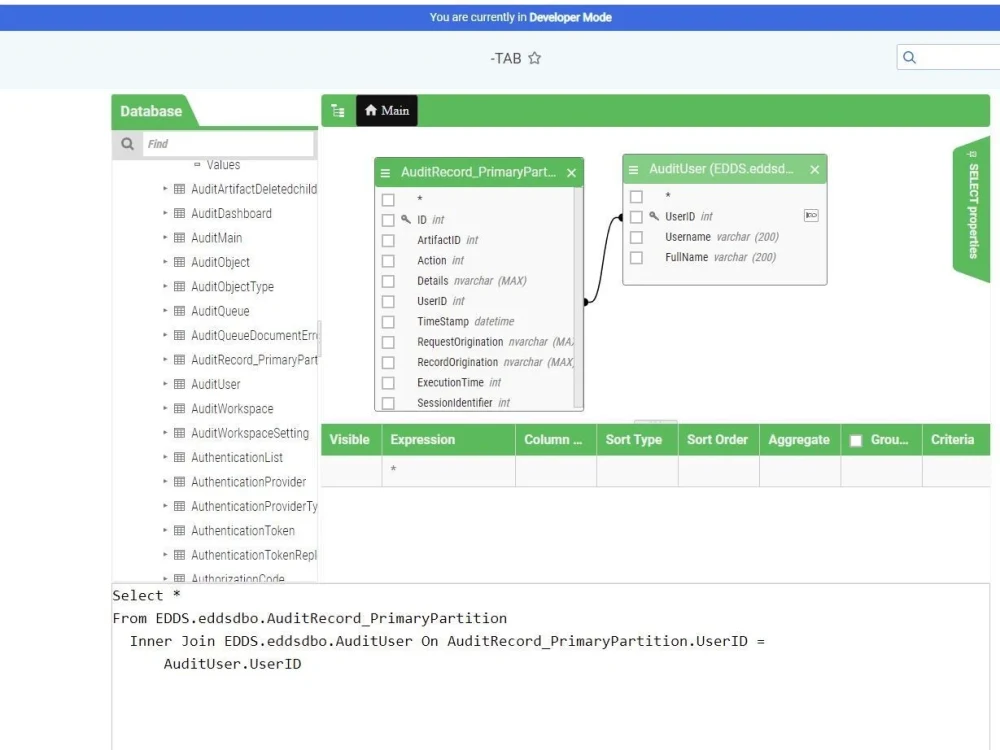
Task: Expand the AuditArtifactDeletedchild tree node
Action: pos(165,189)
